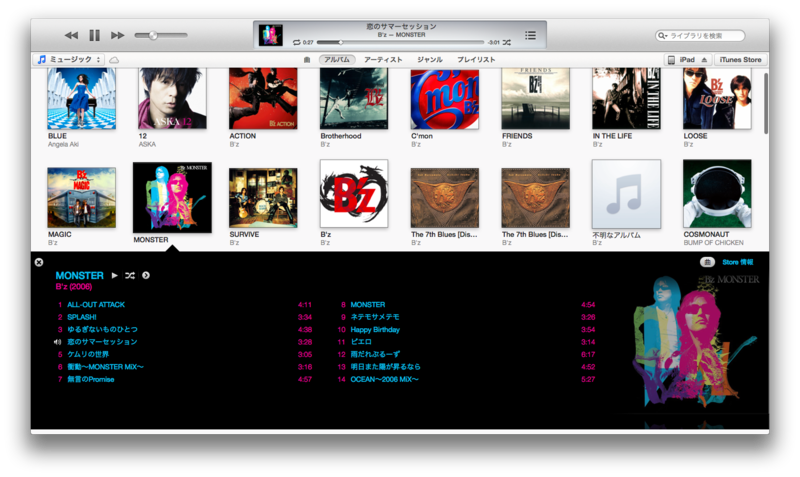Select track 無言のPromise
Viewport: 800px width, 477px height.
[x=91, y=379]
